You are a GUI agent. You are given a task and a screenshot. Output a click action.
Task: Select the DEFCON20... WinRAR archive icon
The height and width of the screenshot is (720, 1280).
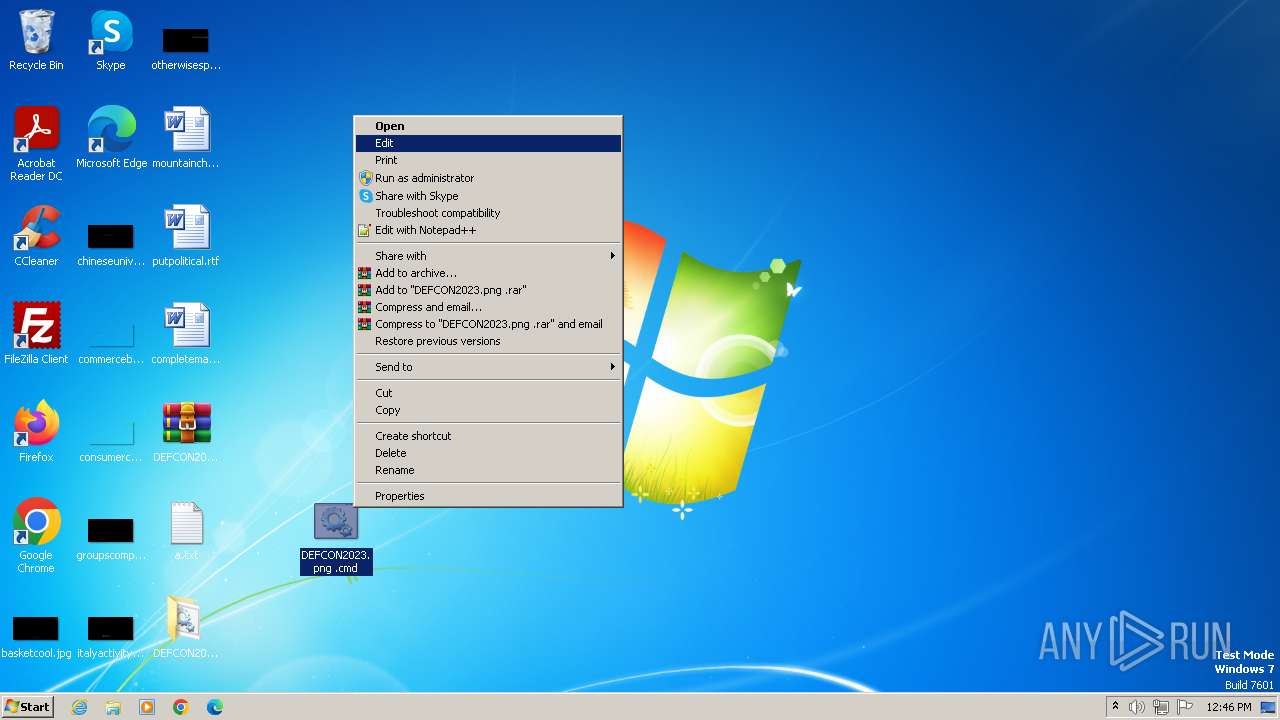pos(186,432)
